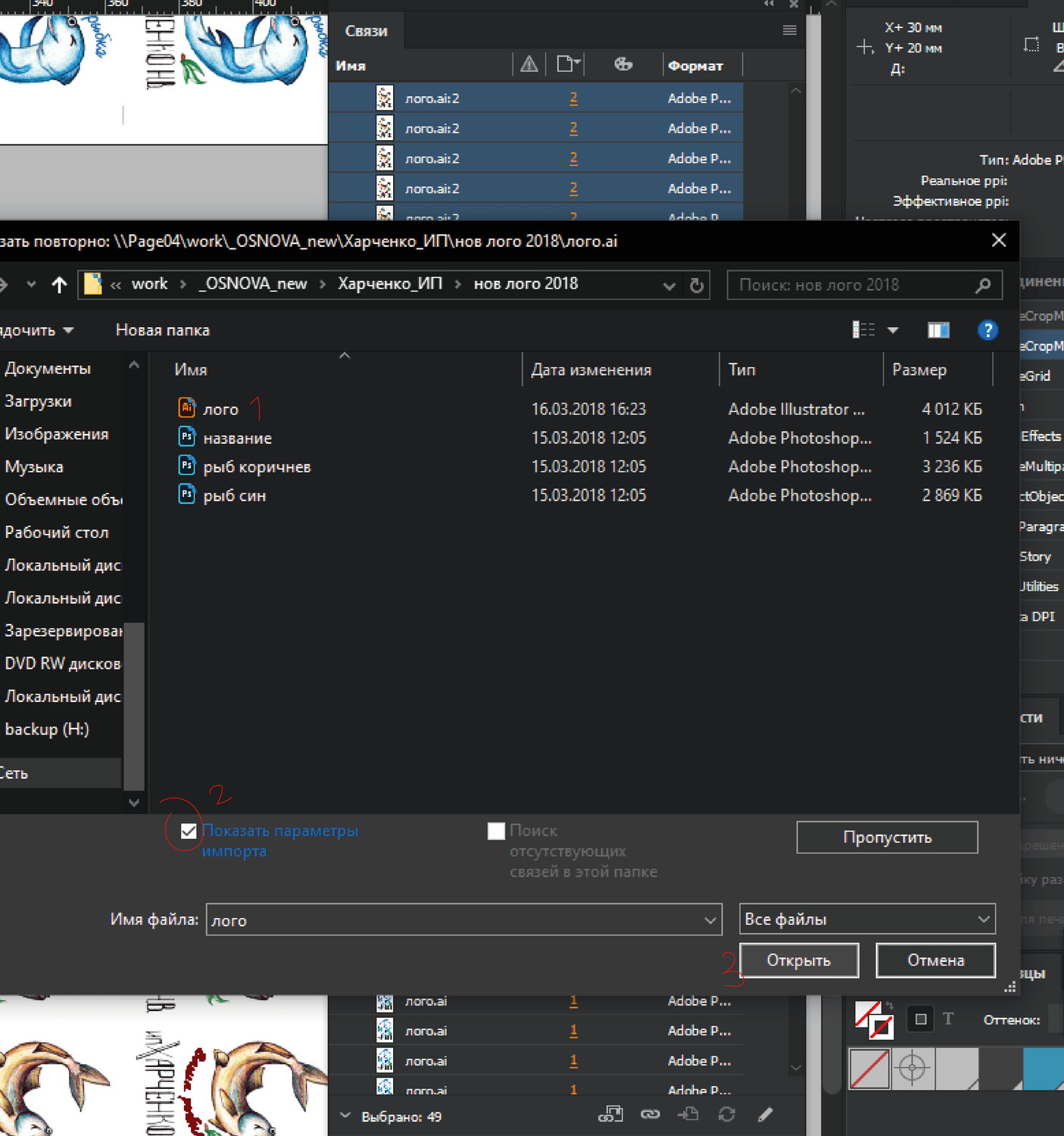The height and width of the screenshot is (1136, 1064).
Task: Select the Photoshop file рыб син
Action: pos(234,495)
